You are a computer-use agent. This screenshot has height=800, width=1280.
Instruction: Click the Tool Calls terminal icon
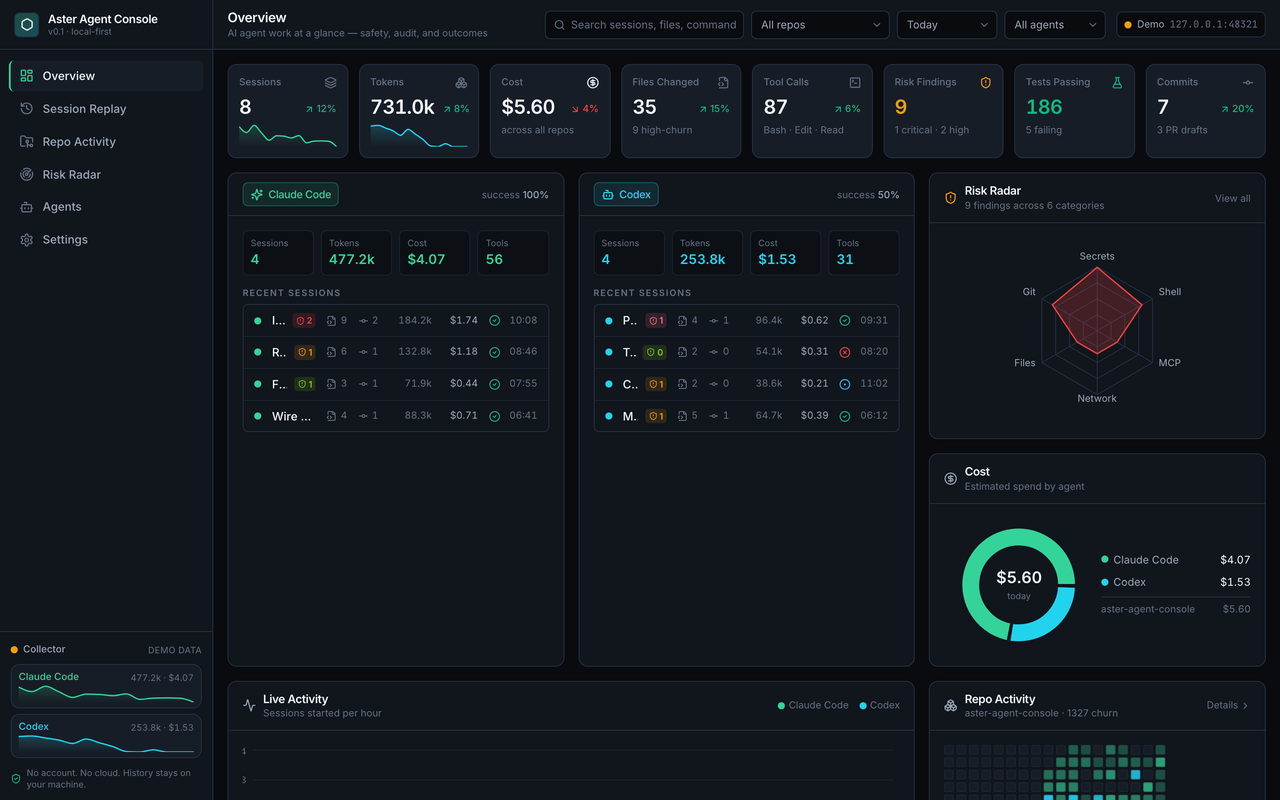tap(855, 83)
